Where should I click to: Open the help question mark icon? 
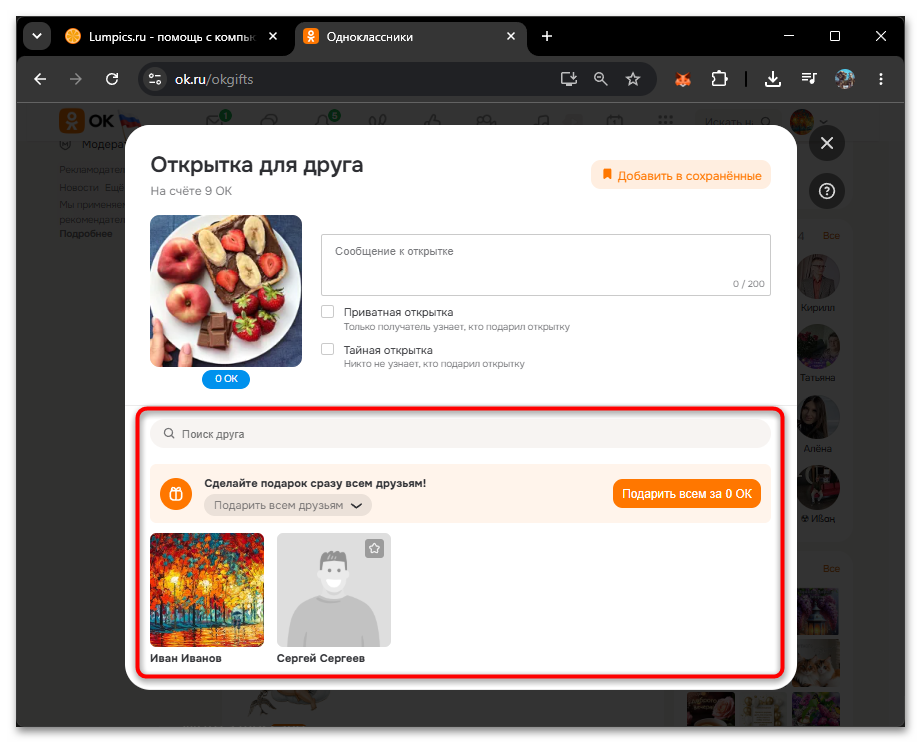click(x=826, y=191)
